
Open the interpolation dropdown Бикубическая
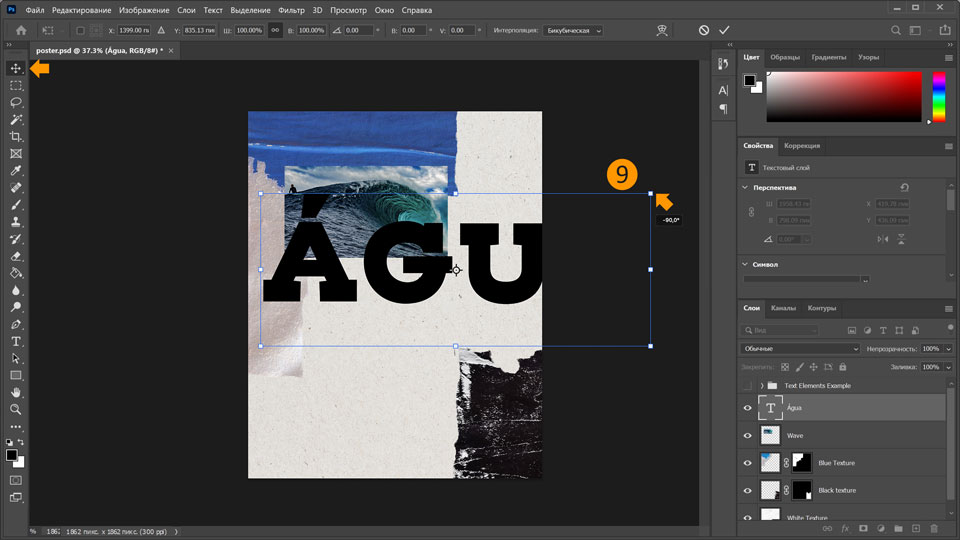[x=572, y=30]
